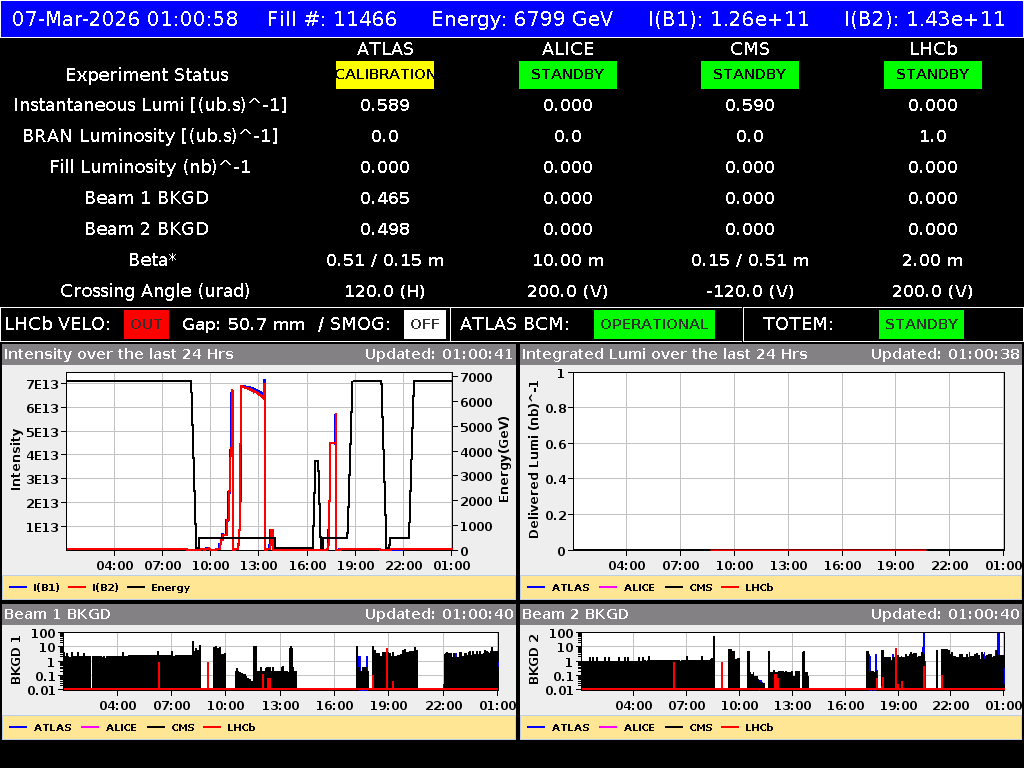Click the ATLAS BCM OPERATIONAL indicator

pyautogui.click(x=654, y=324)
